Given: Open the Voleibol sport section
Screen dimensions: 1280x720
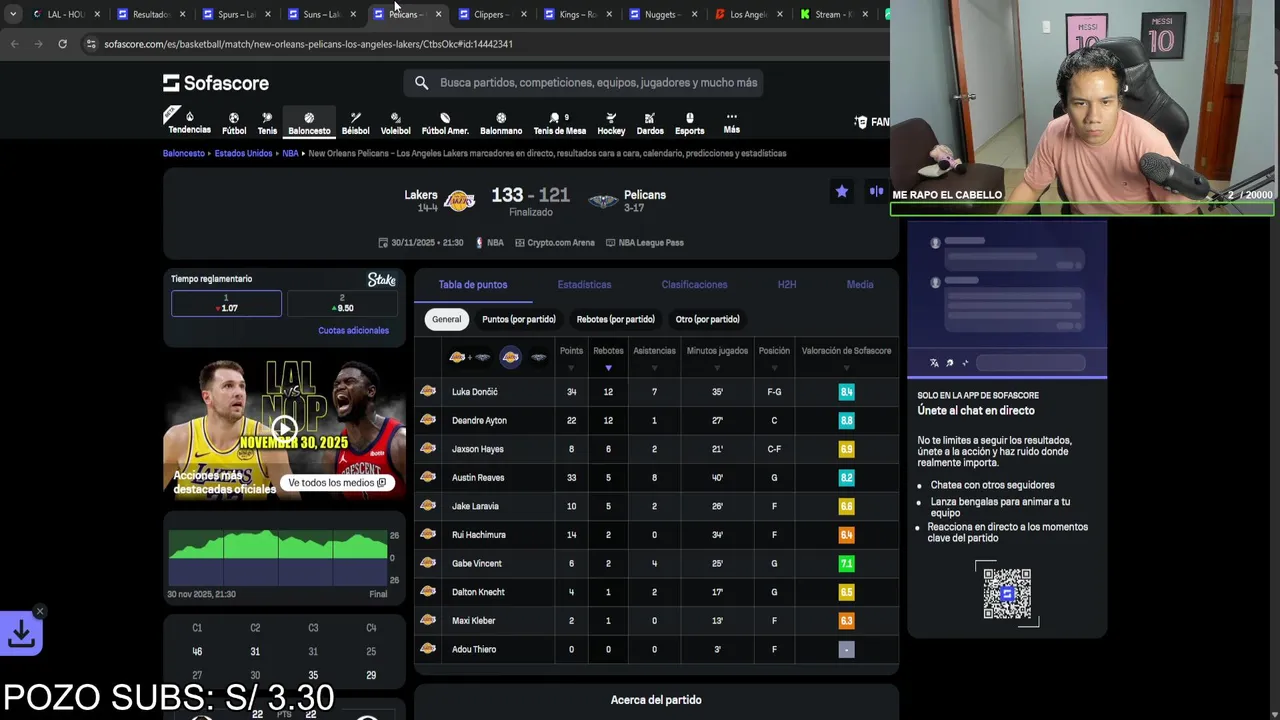Looking at the screenshot, I should [x=395, y=123].
